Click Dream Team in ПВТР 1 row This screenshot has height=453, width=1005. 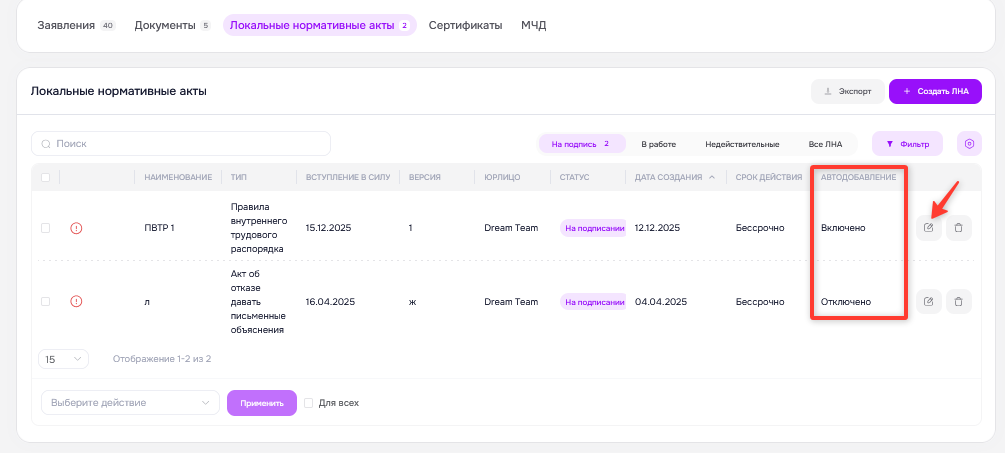511,228
